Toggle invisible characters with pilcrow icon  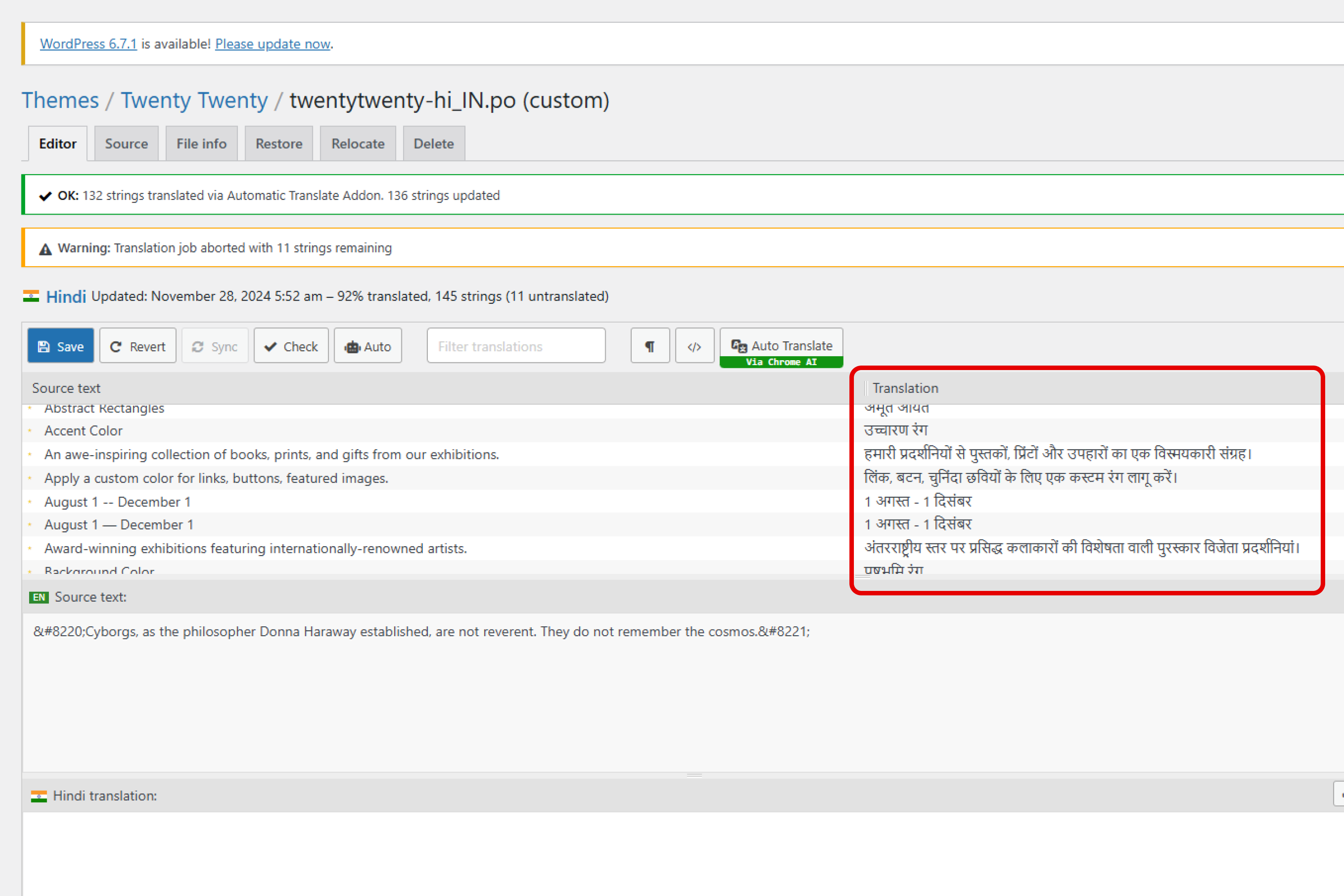click(650, 346)
